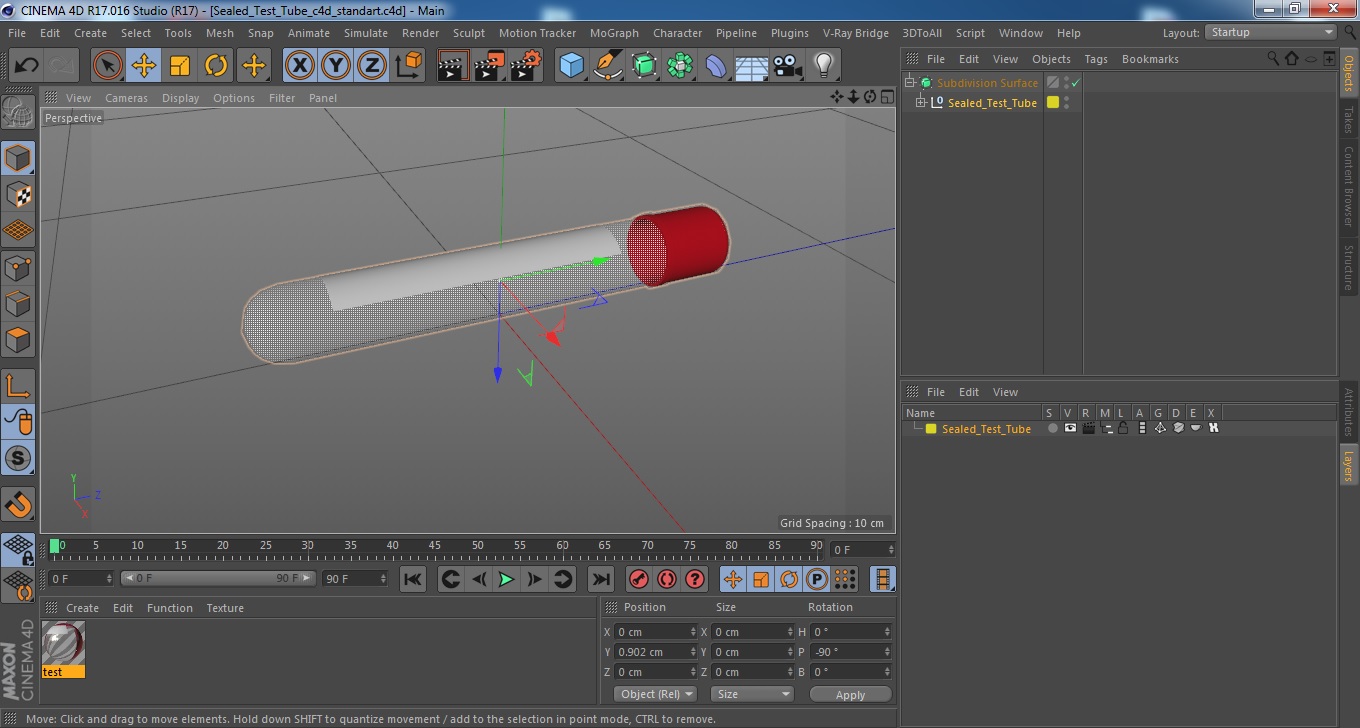Open the Mesh menu
This screenshot has height=728, width=1360.
click(x=219, y=33)
